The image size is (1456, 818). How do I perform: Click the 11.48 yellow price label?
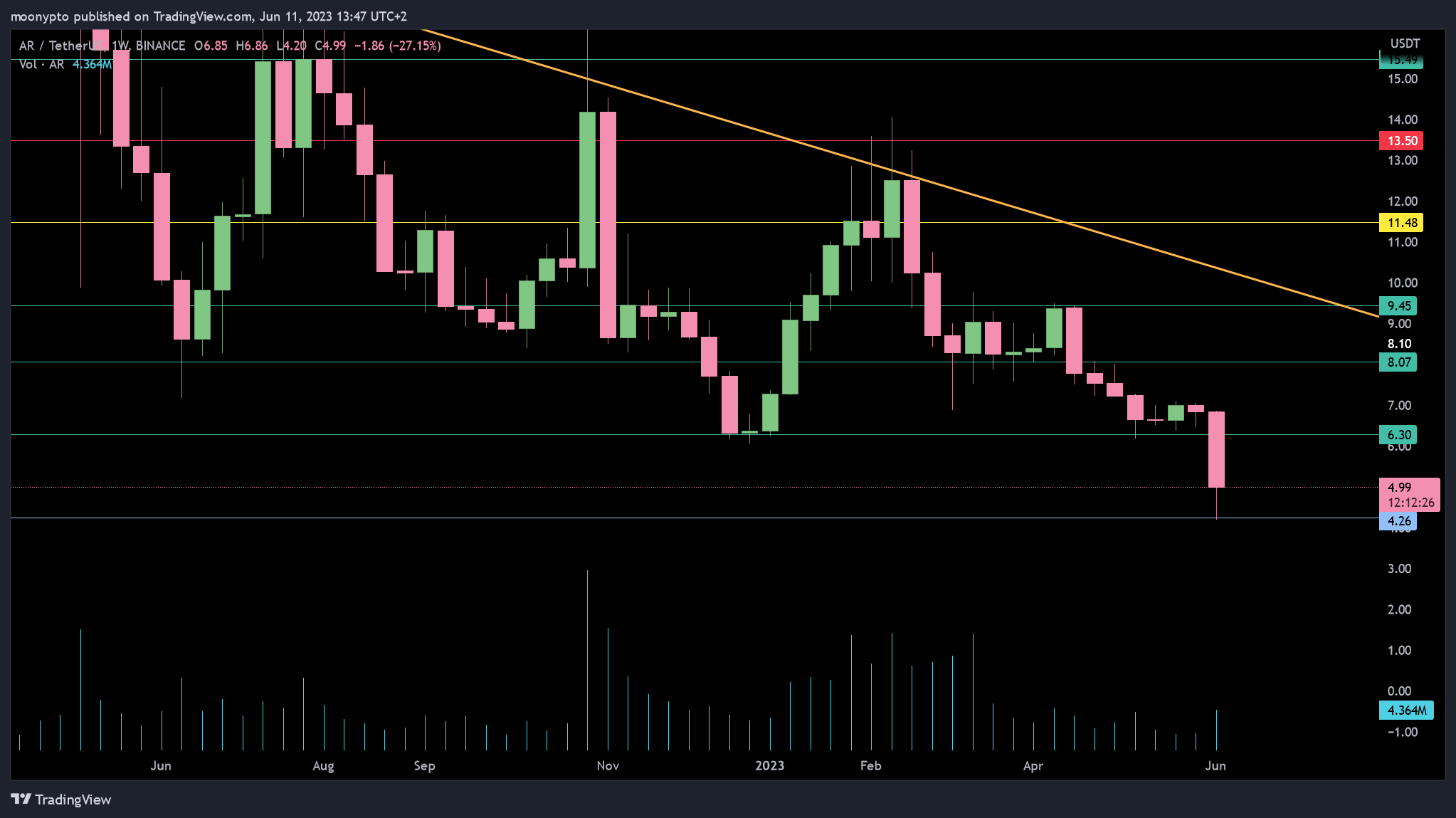pos(1401,222)
